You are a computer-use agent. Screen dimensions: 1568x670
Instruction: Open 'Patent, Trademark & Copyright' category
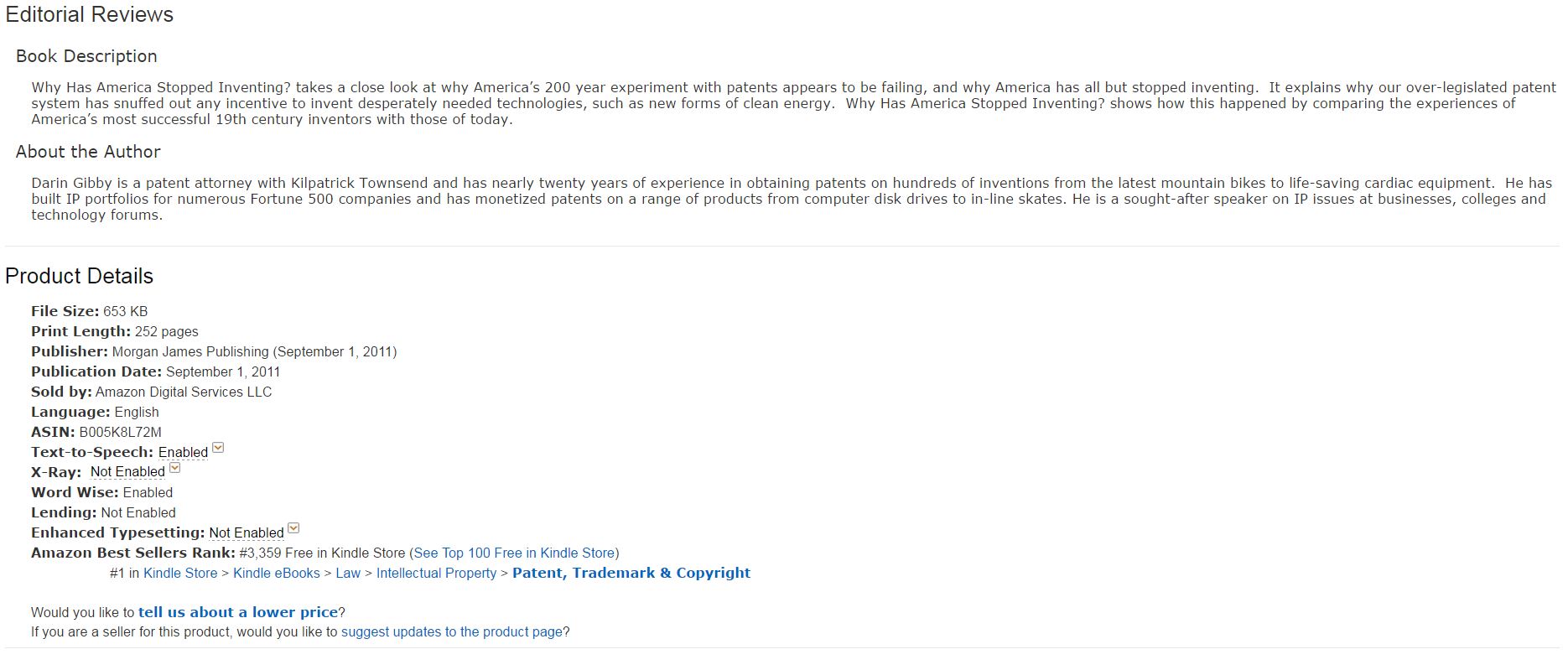631,573
